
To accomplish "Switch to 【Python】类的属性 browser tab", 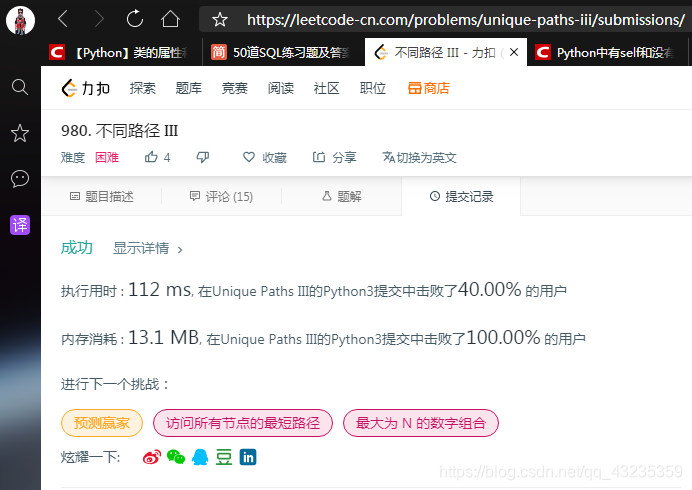I will point(121,53).
